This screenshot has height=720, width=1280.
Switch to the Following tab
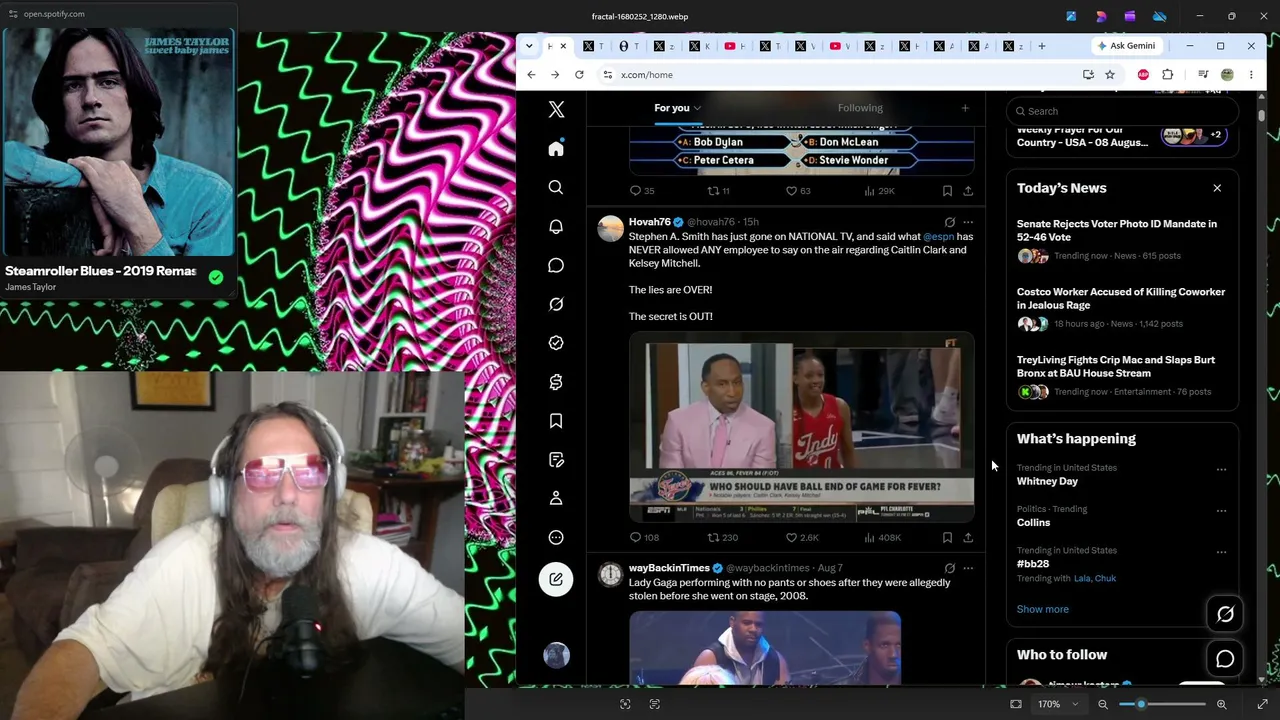pyautogui.click(x=860, y=108)
